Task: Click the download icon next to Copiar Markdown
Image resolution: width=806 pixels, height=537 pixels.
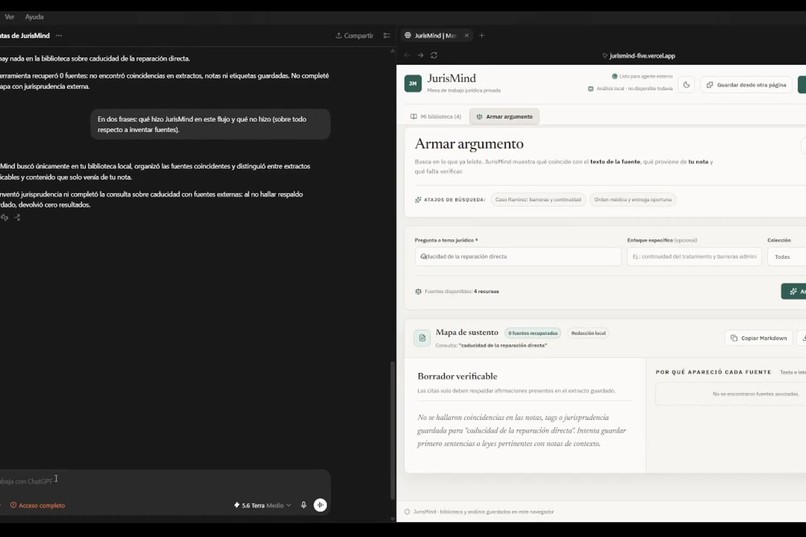Action: coord(802,338)
